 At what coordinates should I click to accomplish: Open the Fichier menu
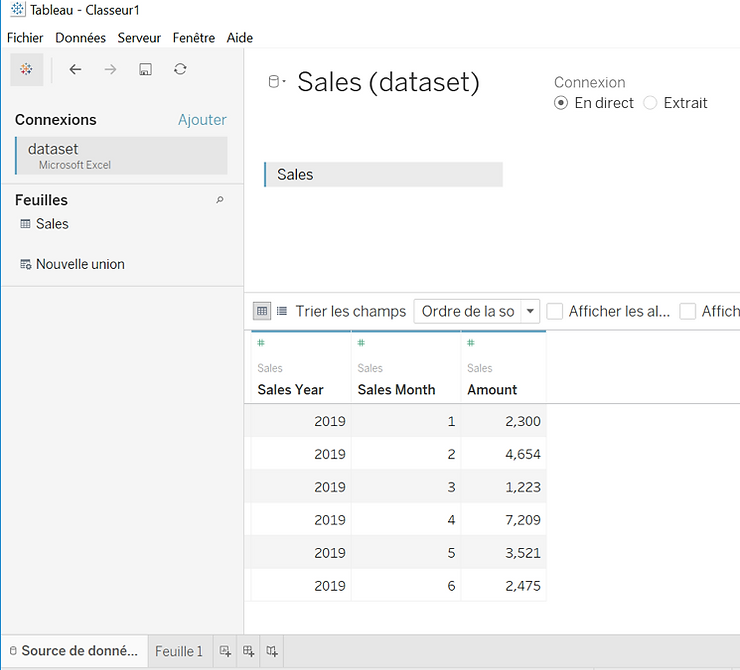[x=25, y=38]
